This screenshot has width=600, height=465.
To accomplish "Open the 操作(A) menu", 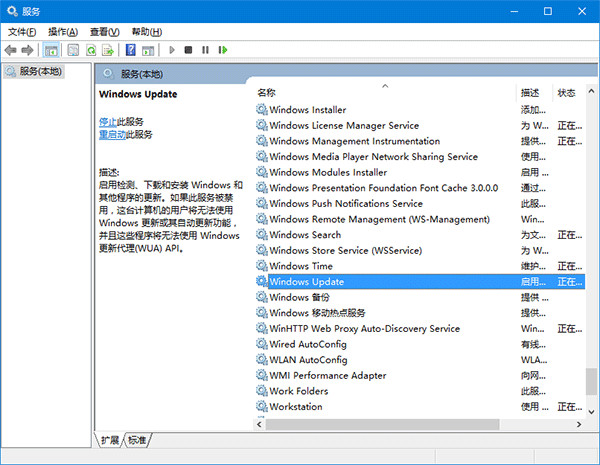I will [x=64, y=32].
